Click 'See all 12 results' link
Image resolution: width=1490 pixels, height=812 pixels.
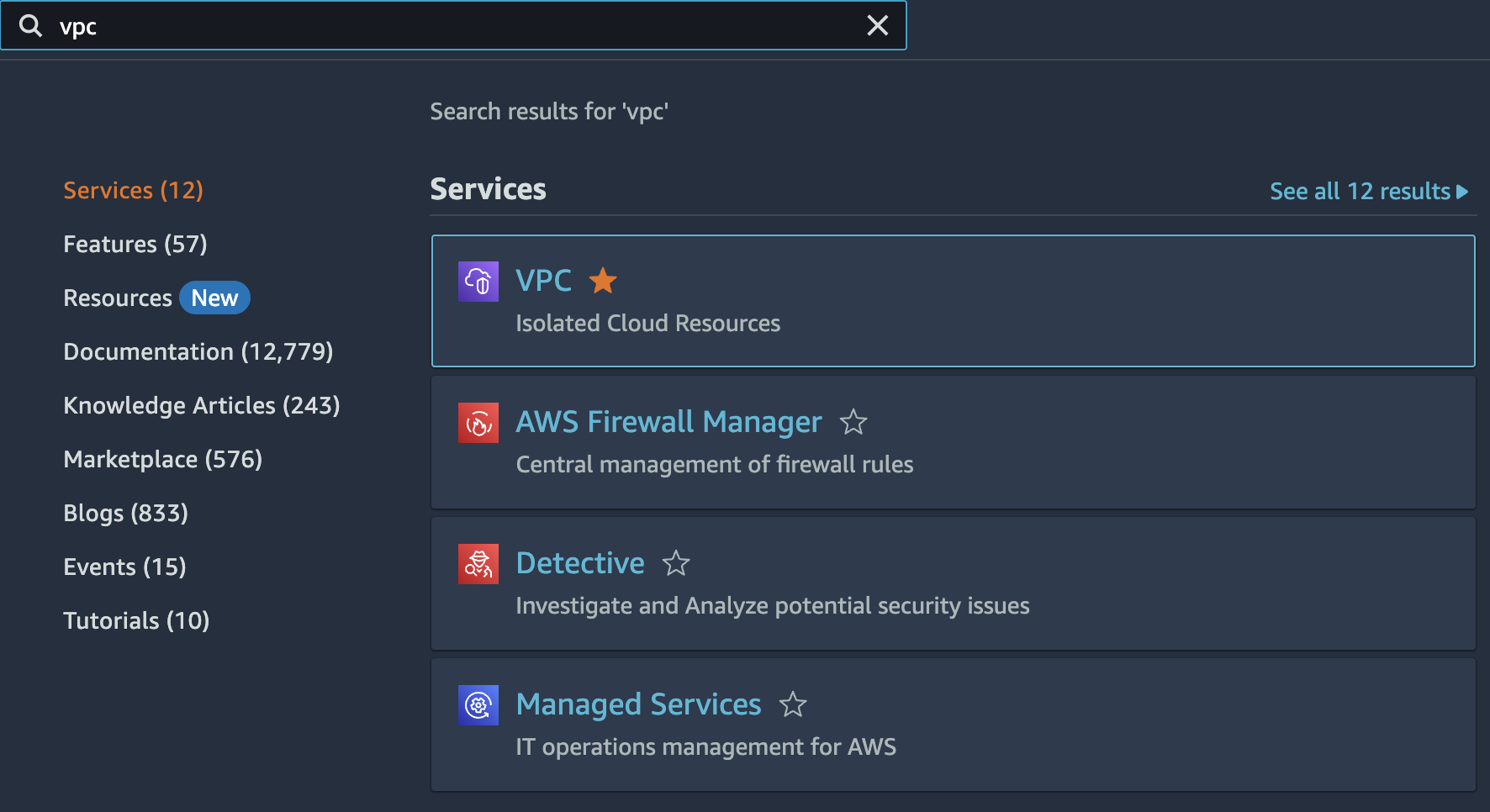[x=1360, y=191]
